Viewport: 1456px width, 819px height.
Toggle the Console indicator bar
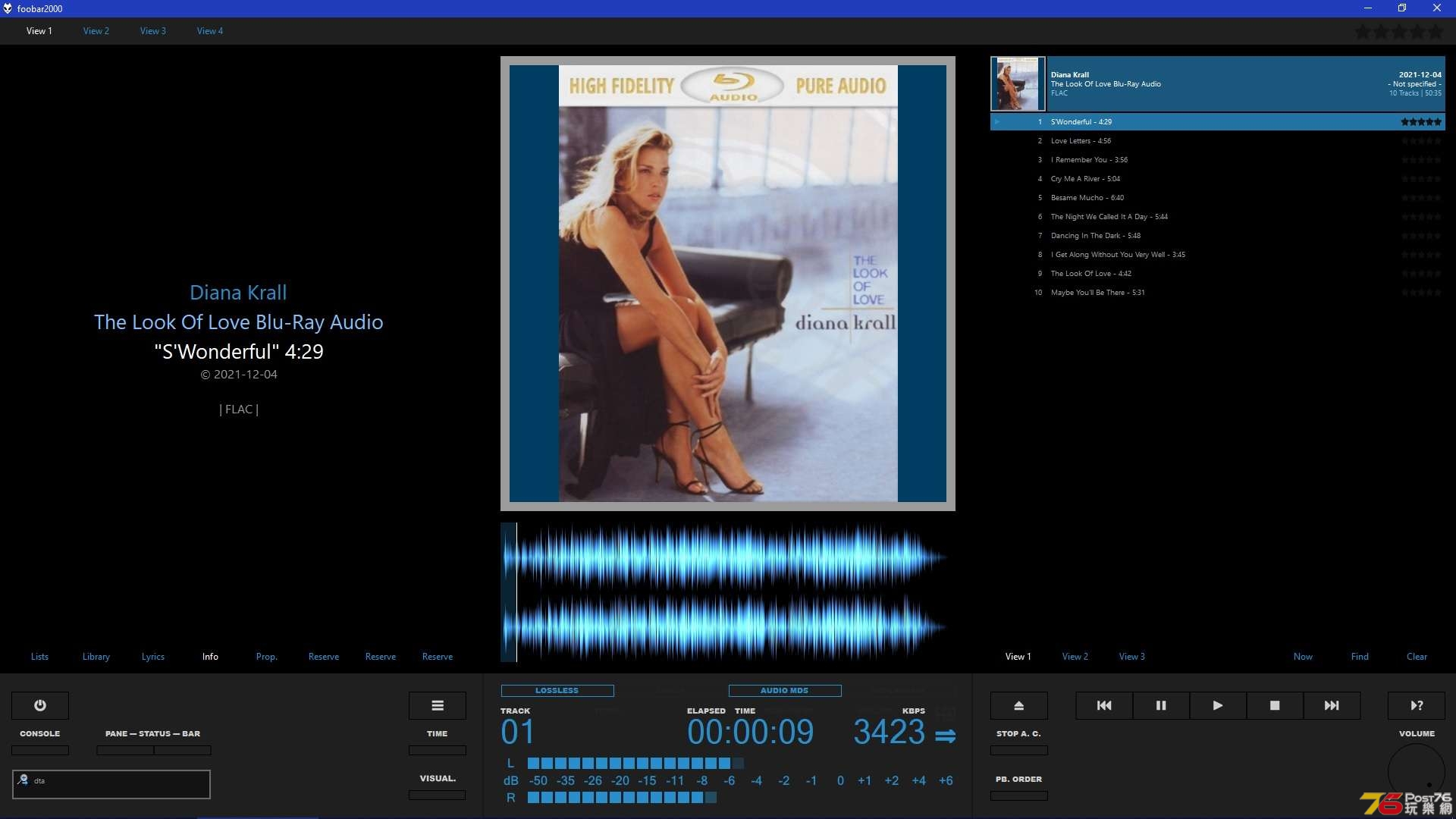[x=40, y=750]
